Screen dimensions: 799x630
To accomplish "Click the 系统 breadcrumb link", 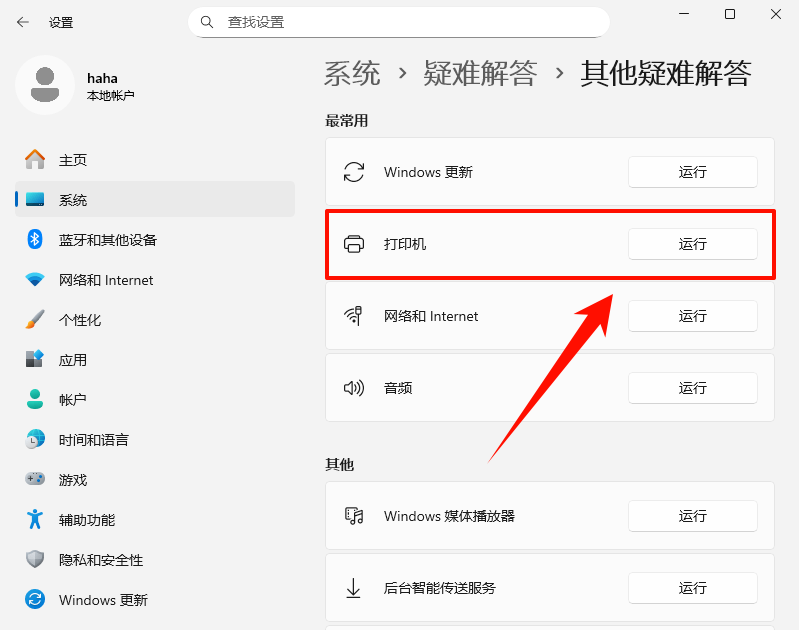I will 352,73.
